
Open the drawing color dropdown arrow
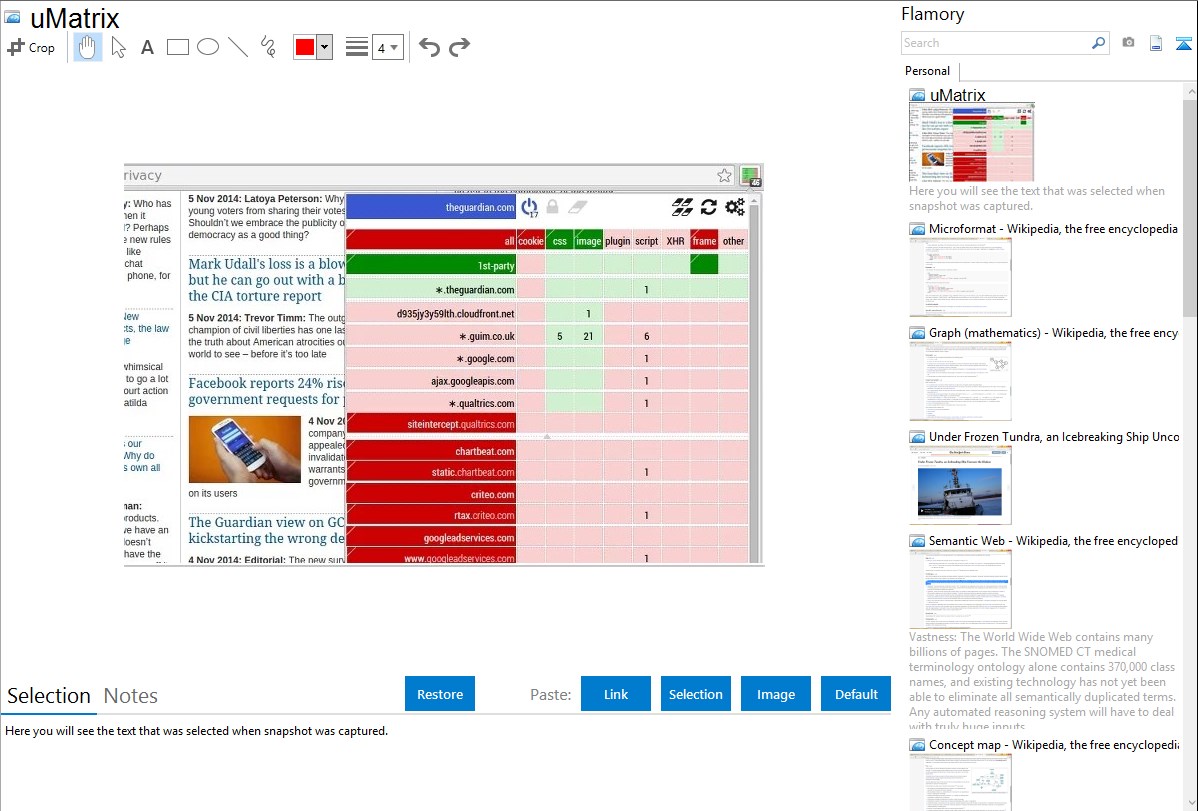coord(324,47)
